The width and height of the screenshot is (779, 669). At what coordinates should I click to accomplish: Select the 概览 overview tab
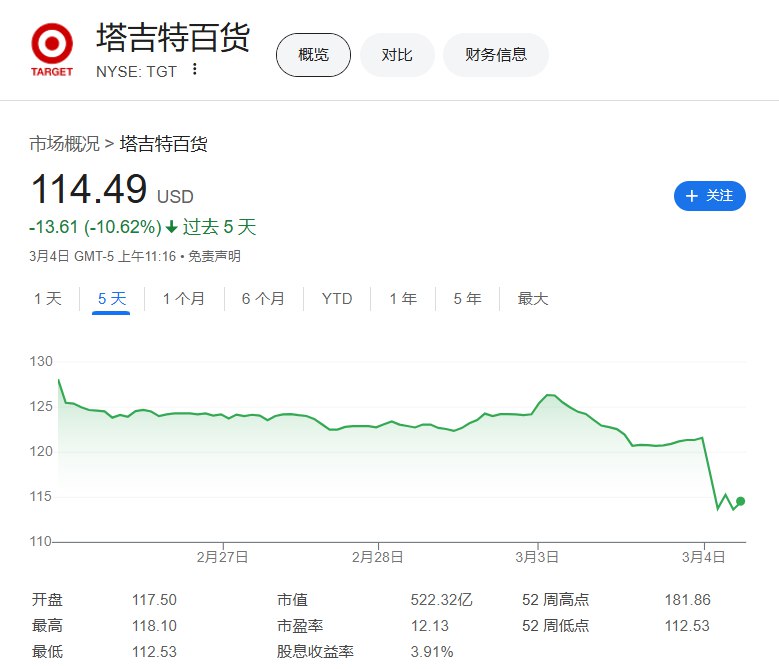(x=313, y=55)
